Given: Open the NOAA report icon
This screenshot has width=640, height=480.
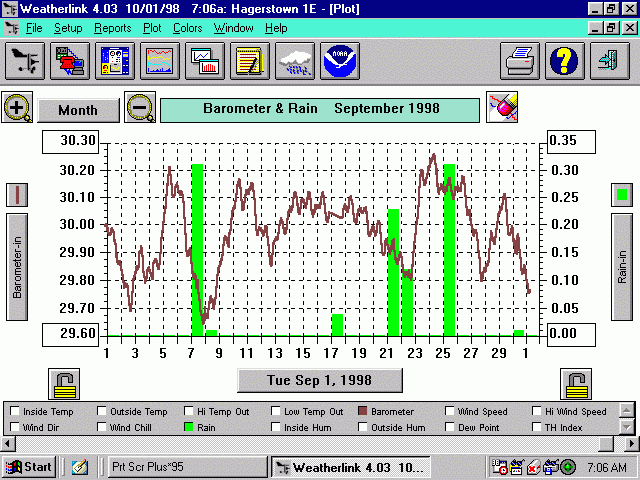Looking at the screenshot, I should coord(340,61).
